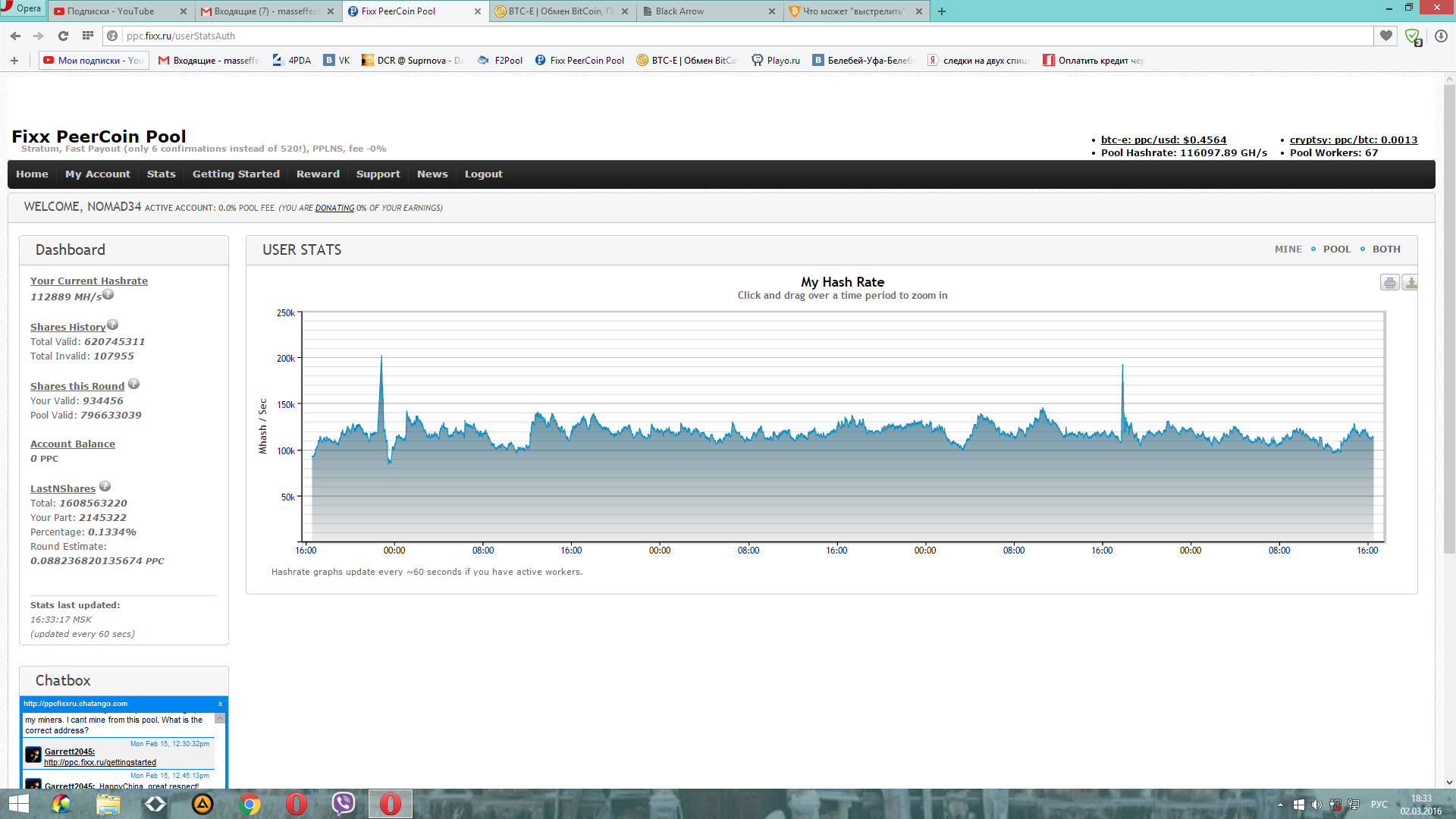
Task: Click the page vertical scrollbar thumb
Action: click(1449, 318)
